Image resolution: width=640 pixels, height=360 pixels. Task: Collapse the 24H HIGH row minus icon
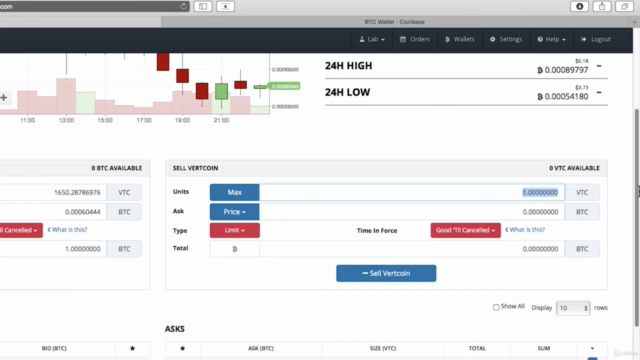click(x=599, y=66)
